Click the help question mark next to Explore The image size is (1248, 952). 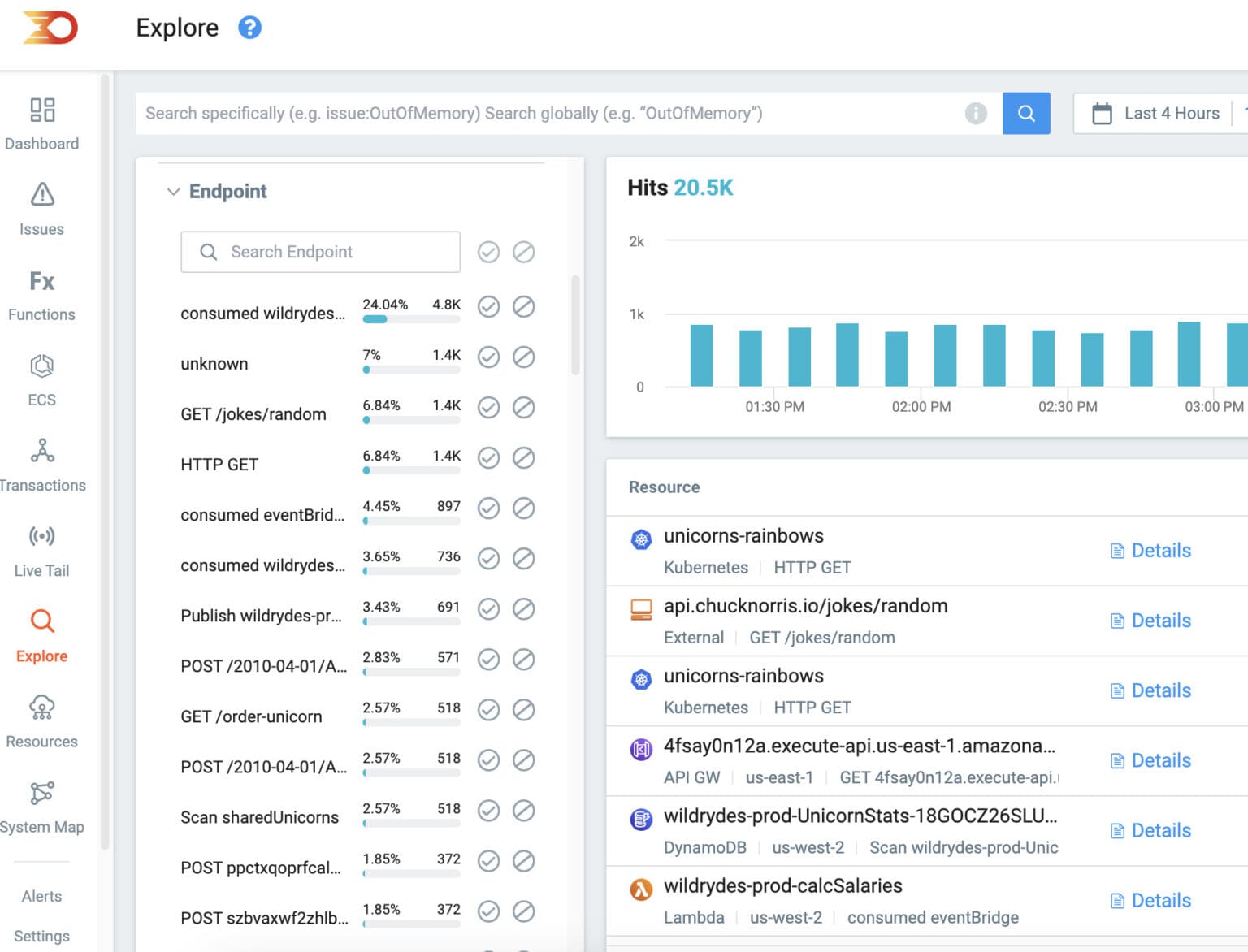(x=250, y=27)
